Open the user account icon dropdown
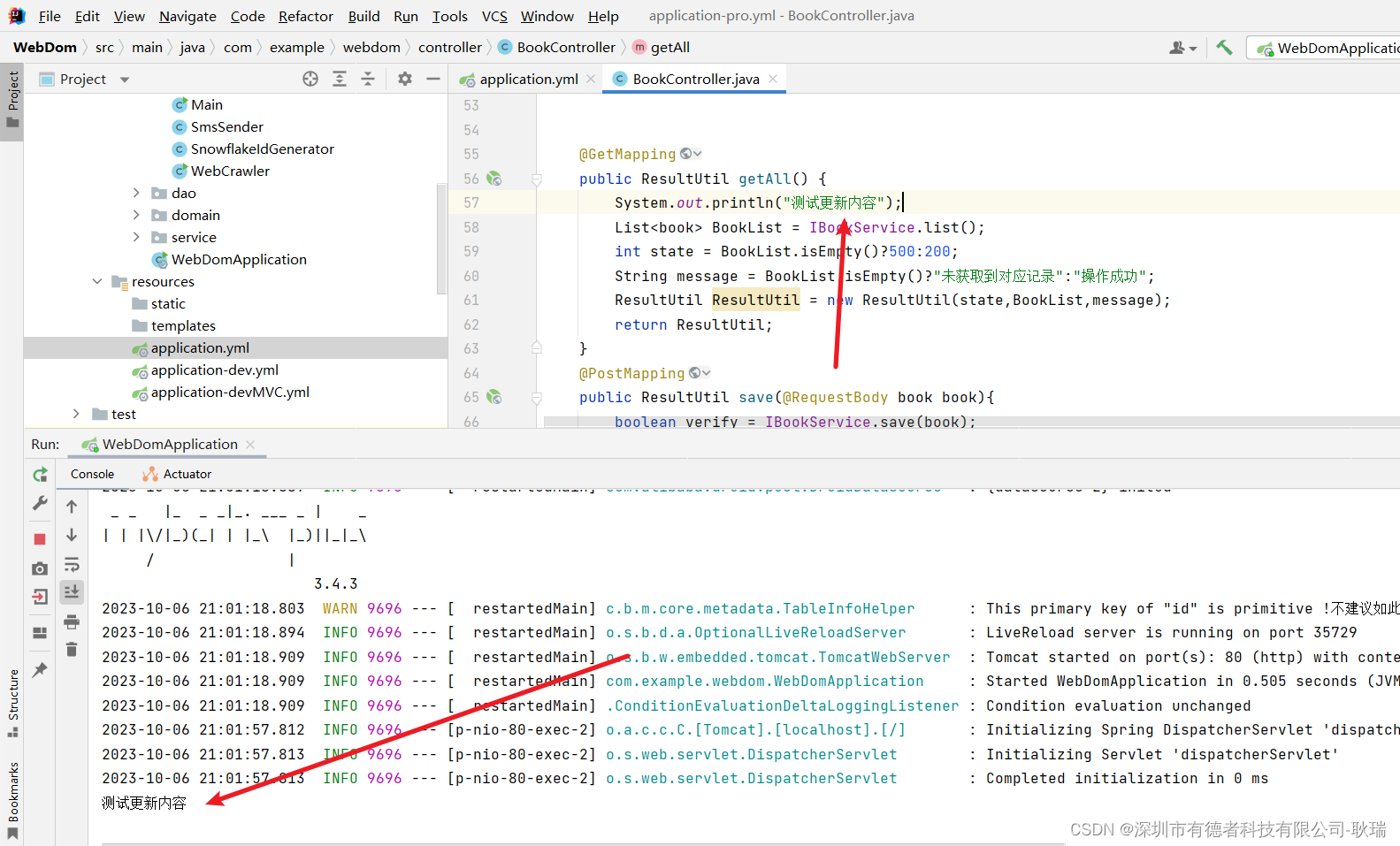The height and width of the screenshot is (846, 1400). pyautogui.click(x=1182, y=48)
